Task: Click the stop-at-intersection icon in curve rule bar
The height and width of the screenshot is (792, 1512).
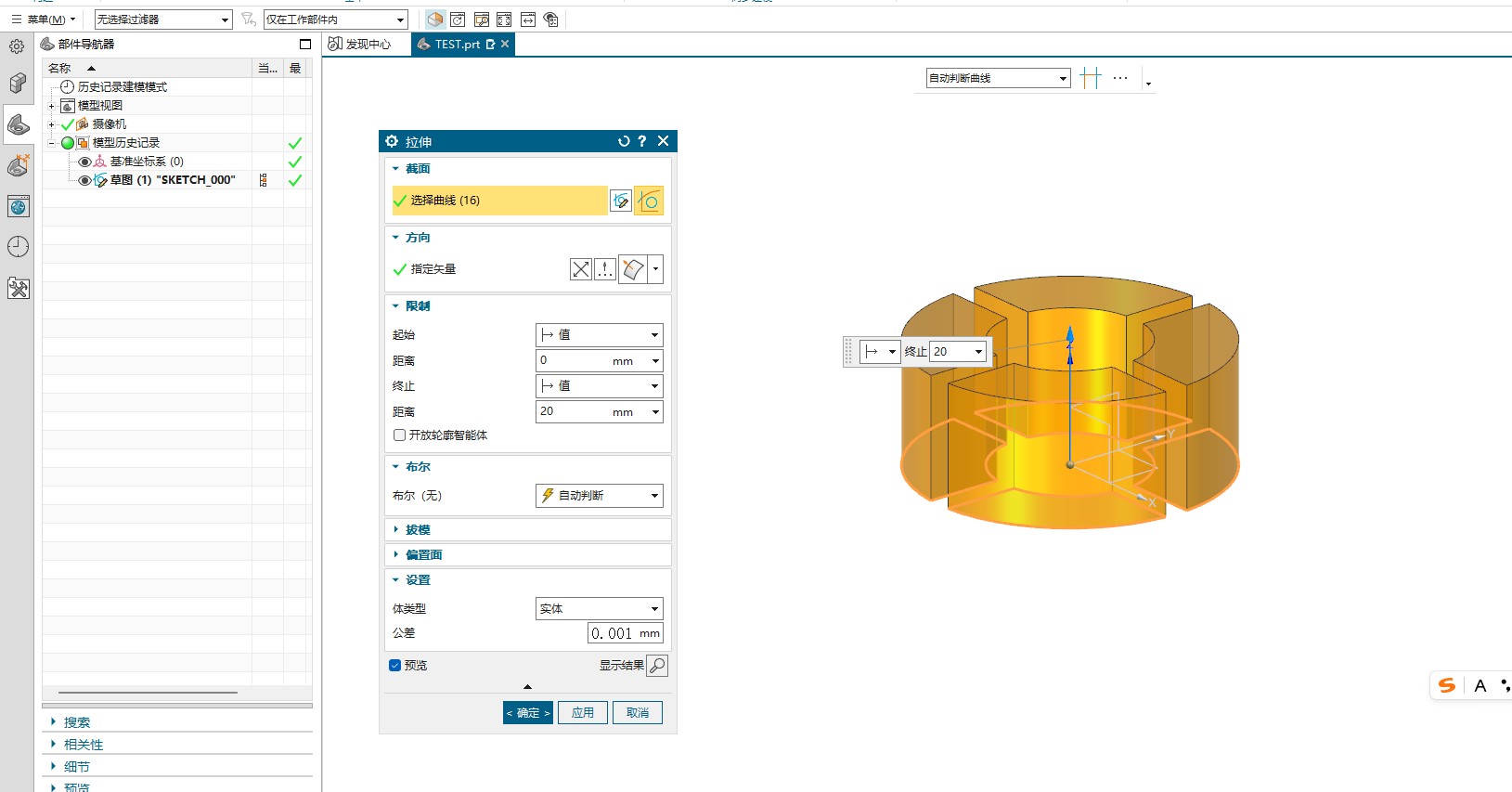Action: click(x=1092, y=78)
